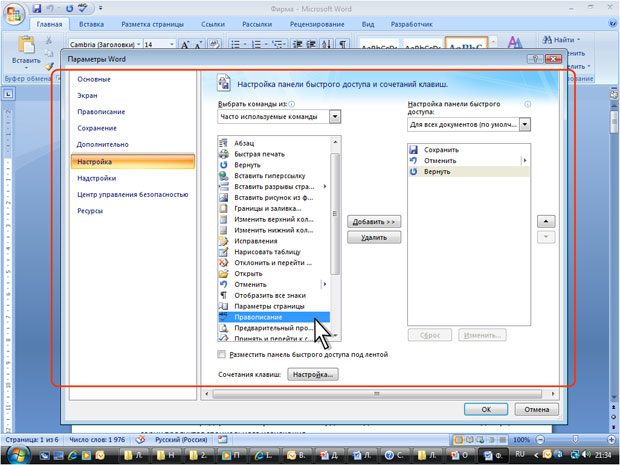The image size is (620, 465).
Task: Click Redo icon in title bar toolbar
Action: tap(69, 8)
